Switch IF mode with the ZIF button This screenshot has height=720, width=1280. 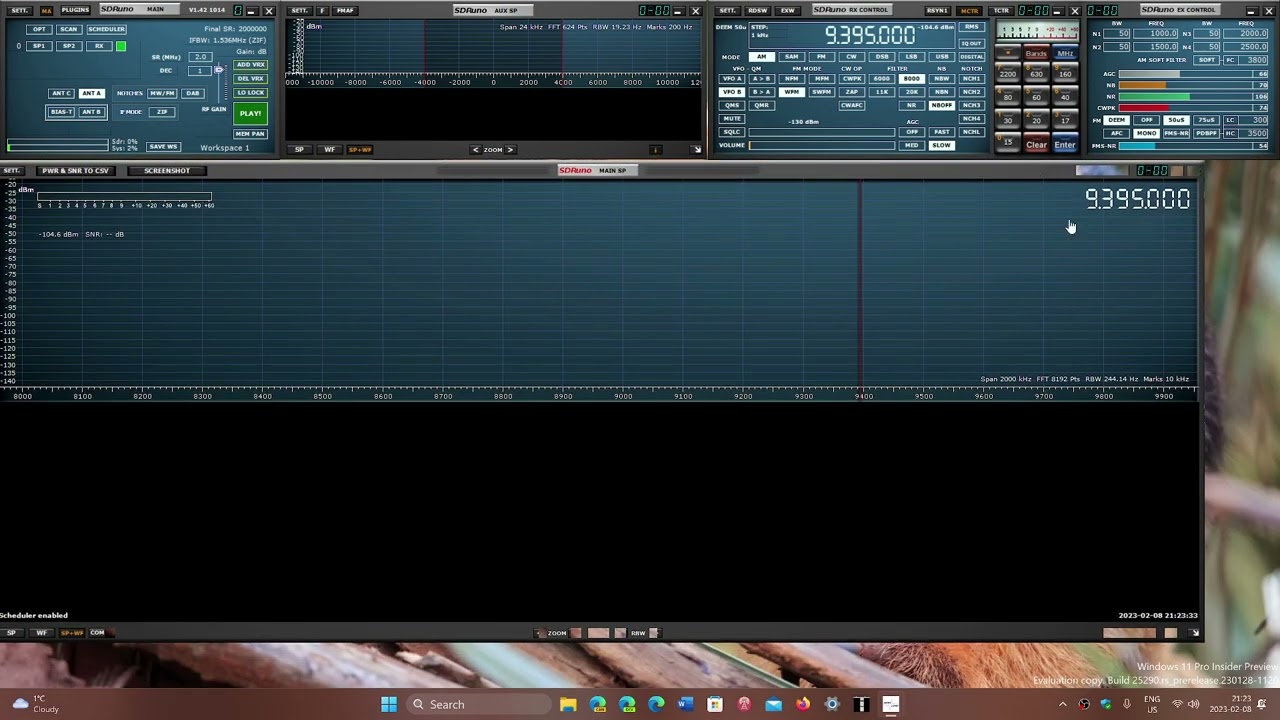coord(162,112)
